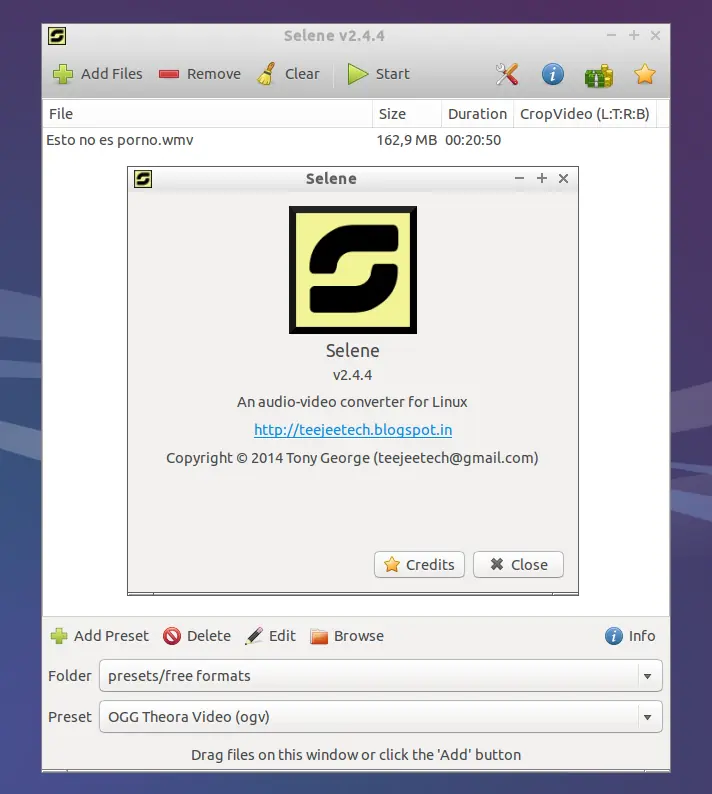Open About via blue info toolbar icon
This screenshot has width=712, height=794.
[552, 74]
